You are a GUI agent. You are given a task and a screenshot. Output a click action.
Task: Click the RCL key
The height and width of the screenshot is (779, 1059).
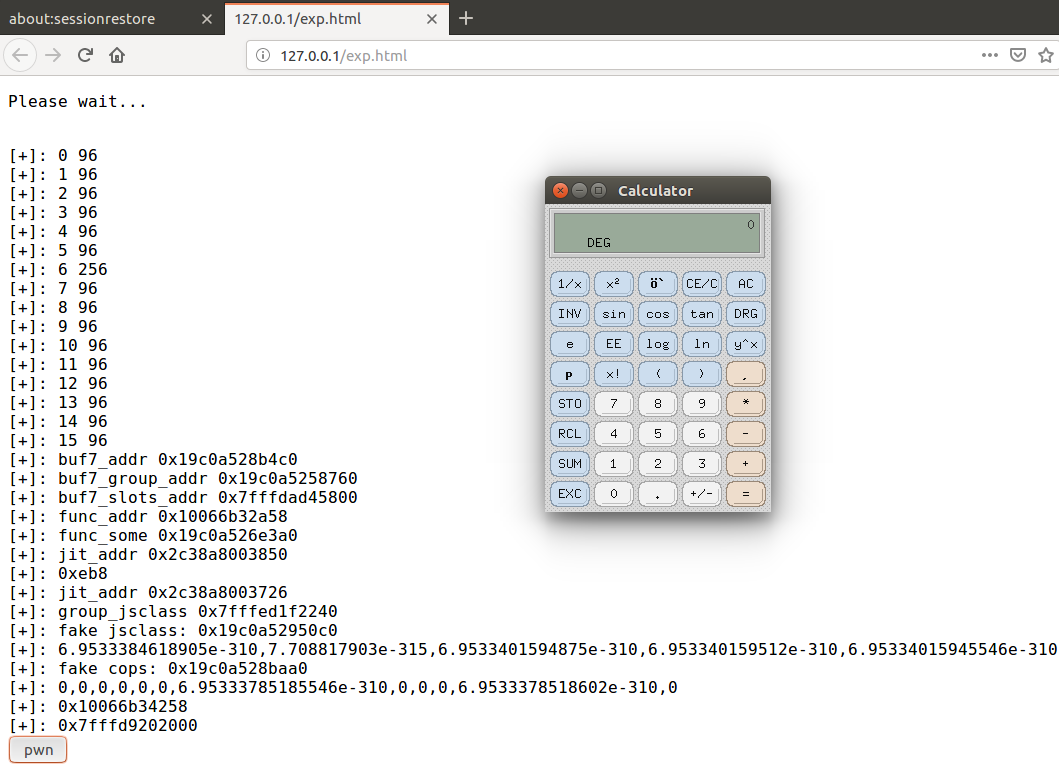coord(569,434)
